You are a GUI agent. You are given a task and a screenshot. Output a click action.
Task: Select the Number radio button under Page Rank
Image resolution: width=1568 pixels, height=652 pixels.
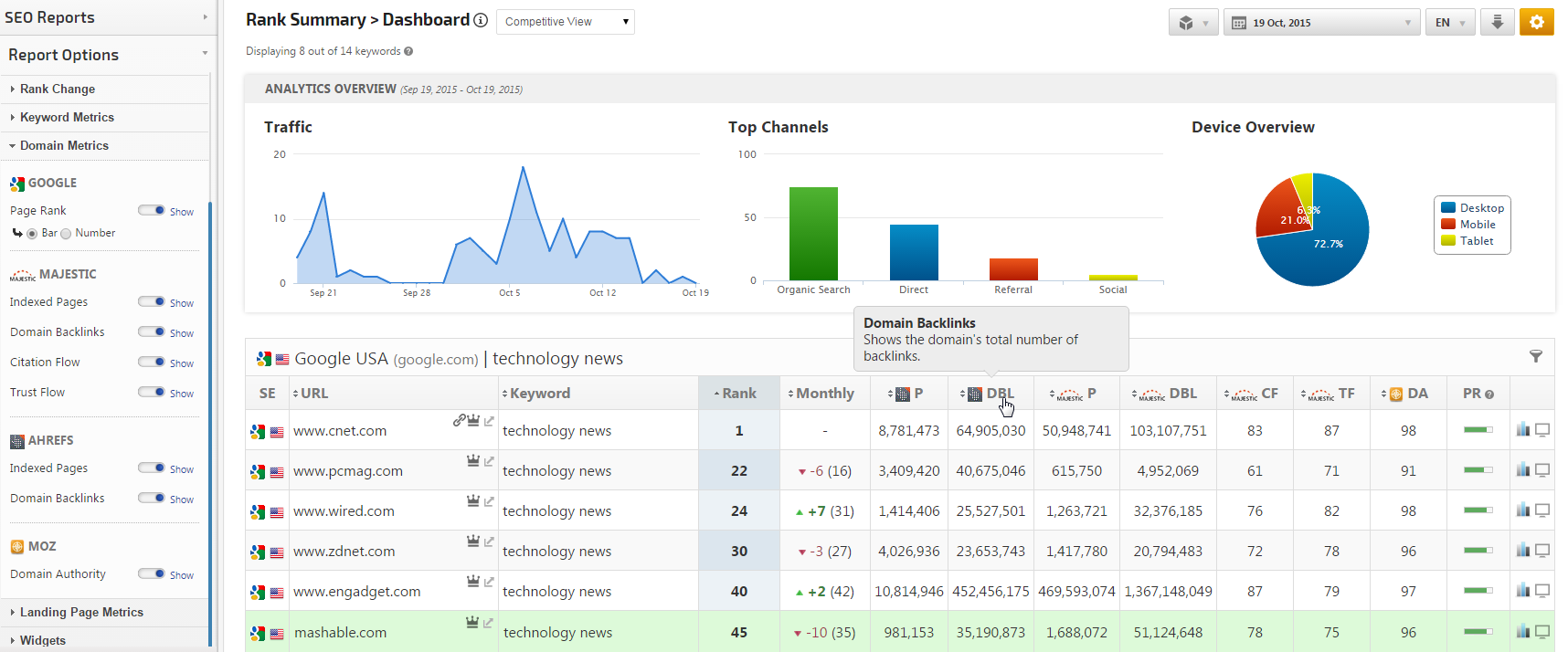coord(66,234)
